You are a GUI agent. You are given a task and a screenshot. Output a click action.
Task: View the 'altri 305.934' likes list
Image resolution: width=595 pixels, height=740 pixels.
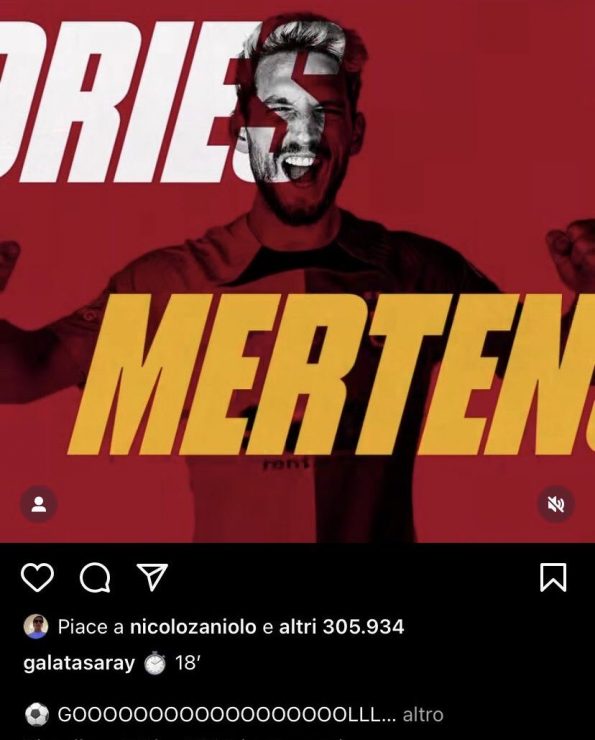pyautogui.click(x=342, y=627)
